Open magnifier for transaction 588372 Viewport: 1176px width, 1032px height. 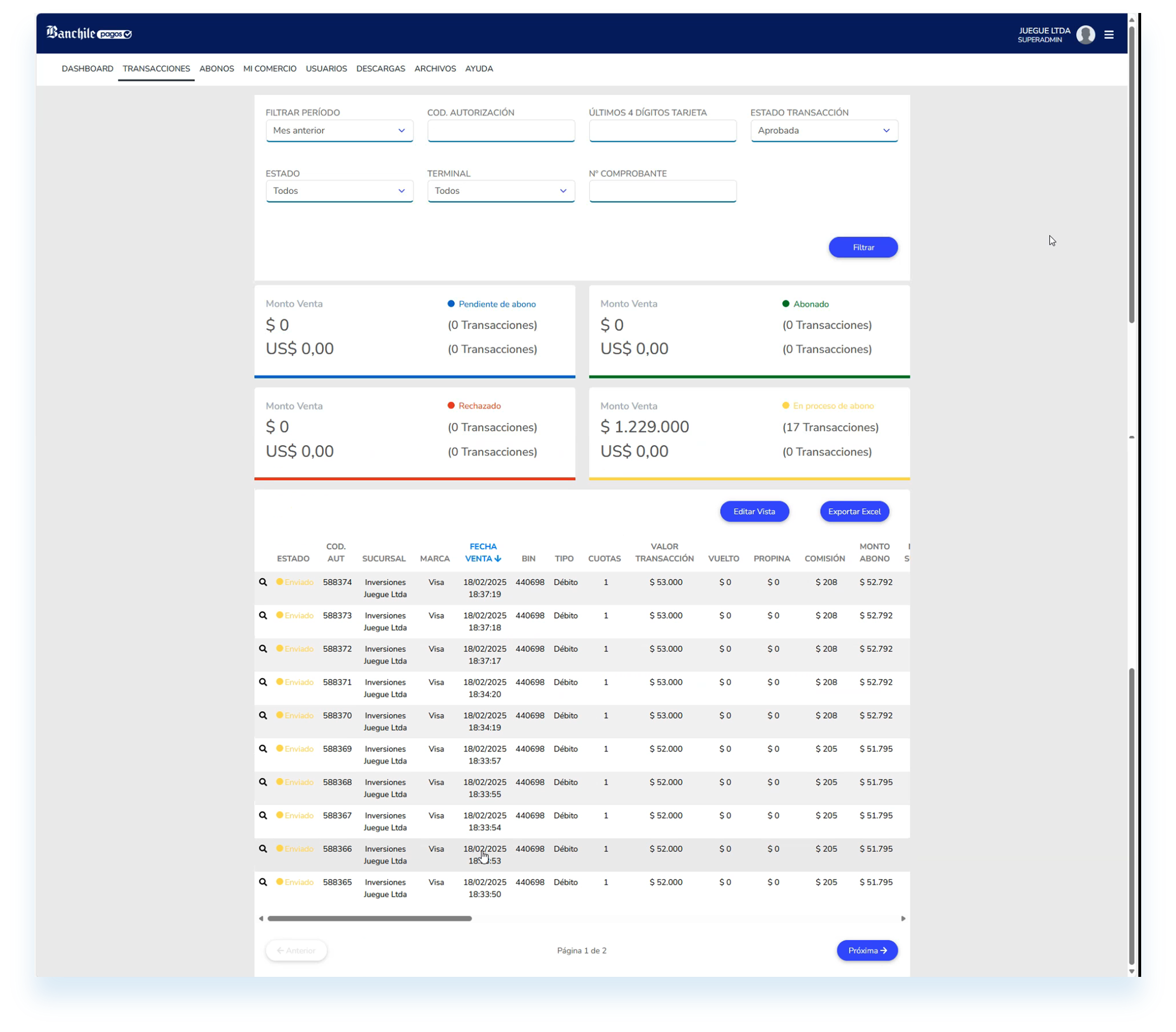coord(263,649)
